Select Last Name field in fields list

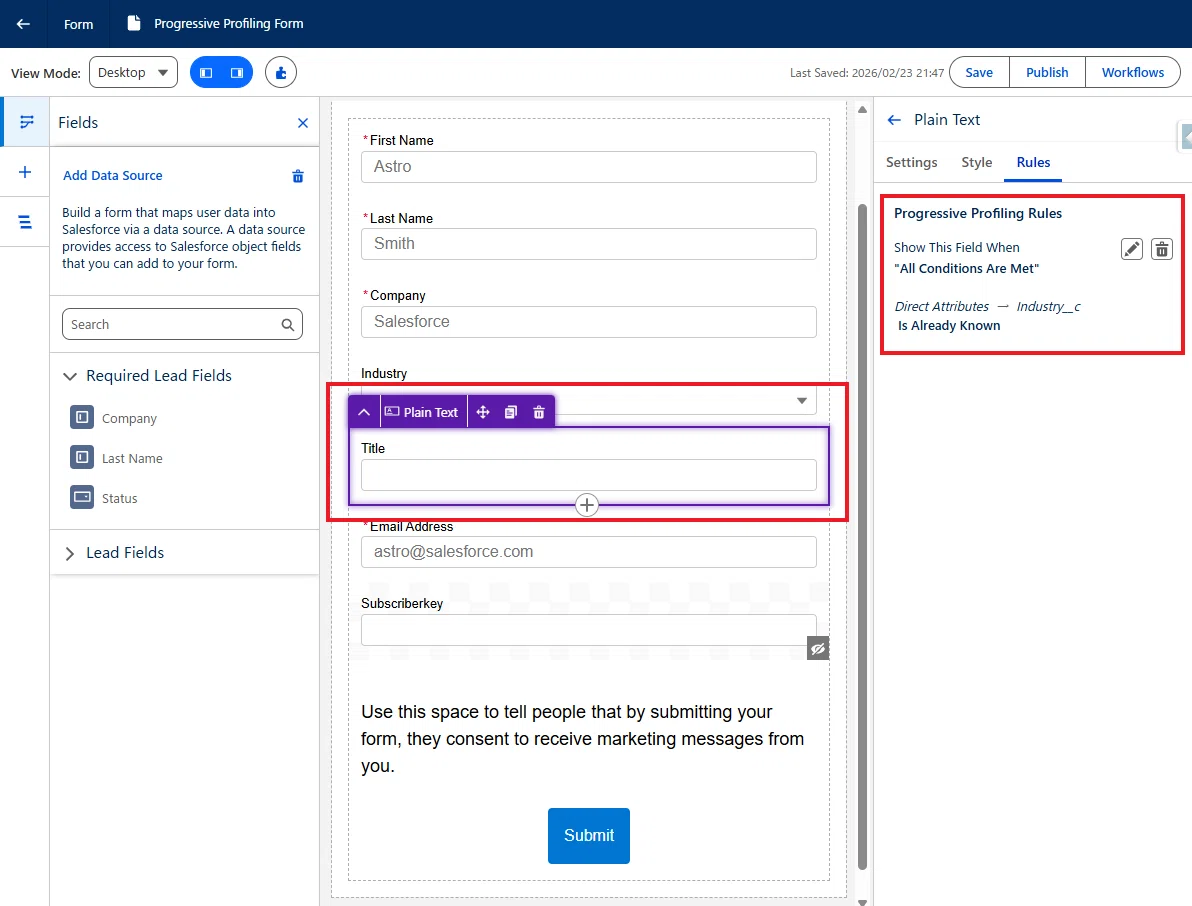132,459
